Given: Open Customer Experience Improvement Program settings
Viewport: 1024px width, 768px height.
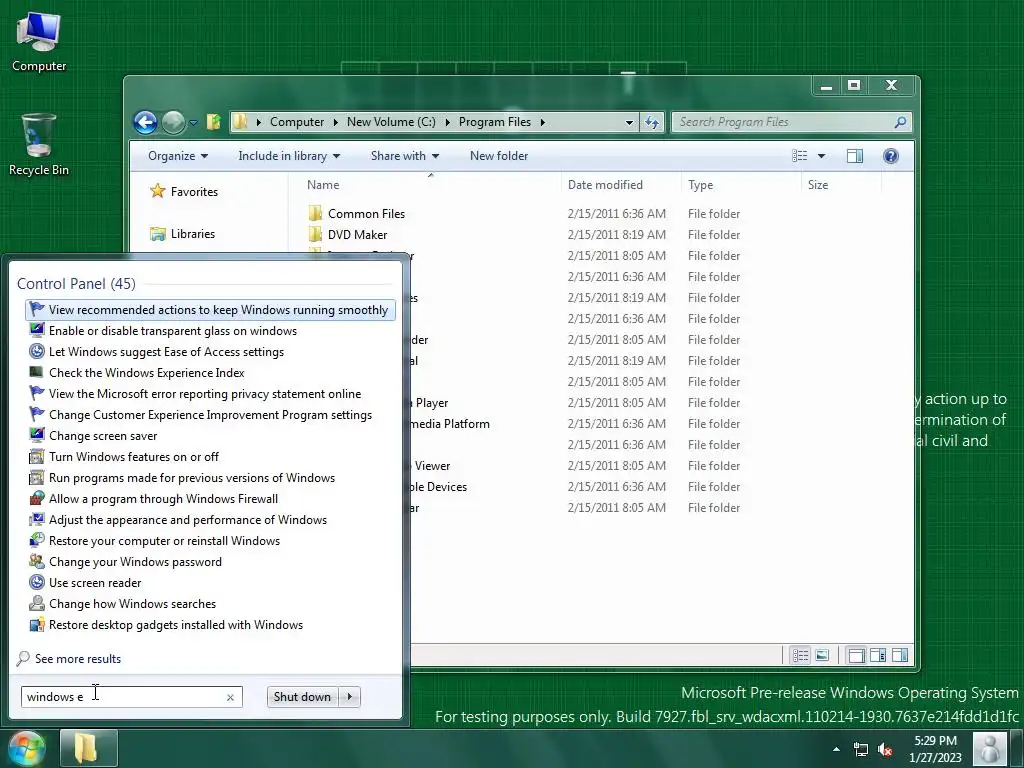Looking at the screenshot, I should coord(200,415).
